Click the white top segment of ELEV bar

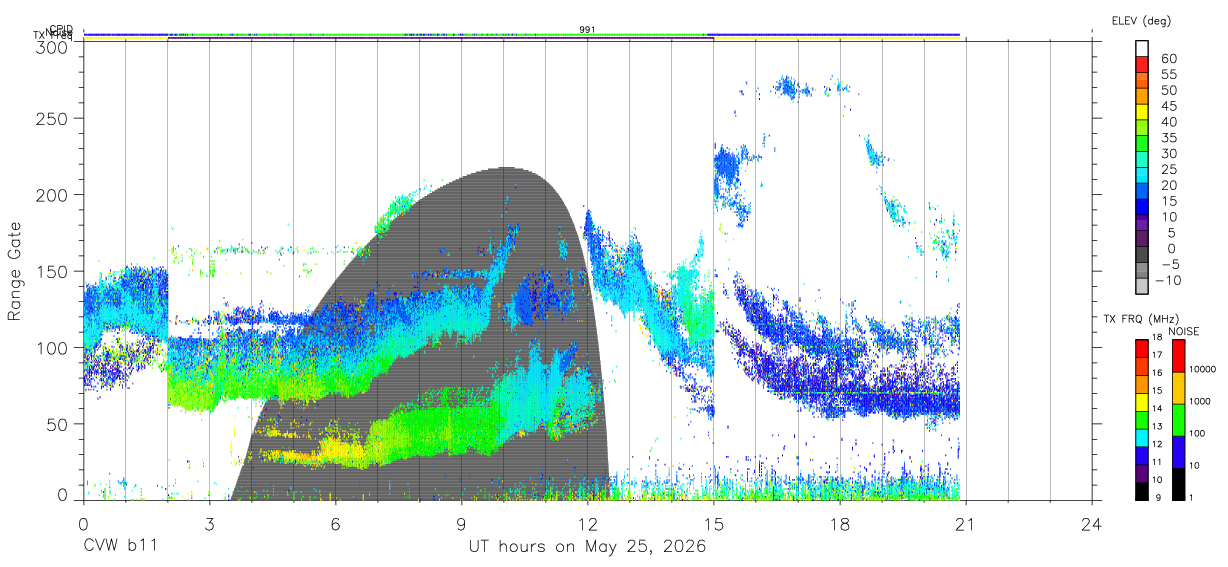tap(1141, 48)
